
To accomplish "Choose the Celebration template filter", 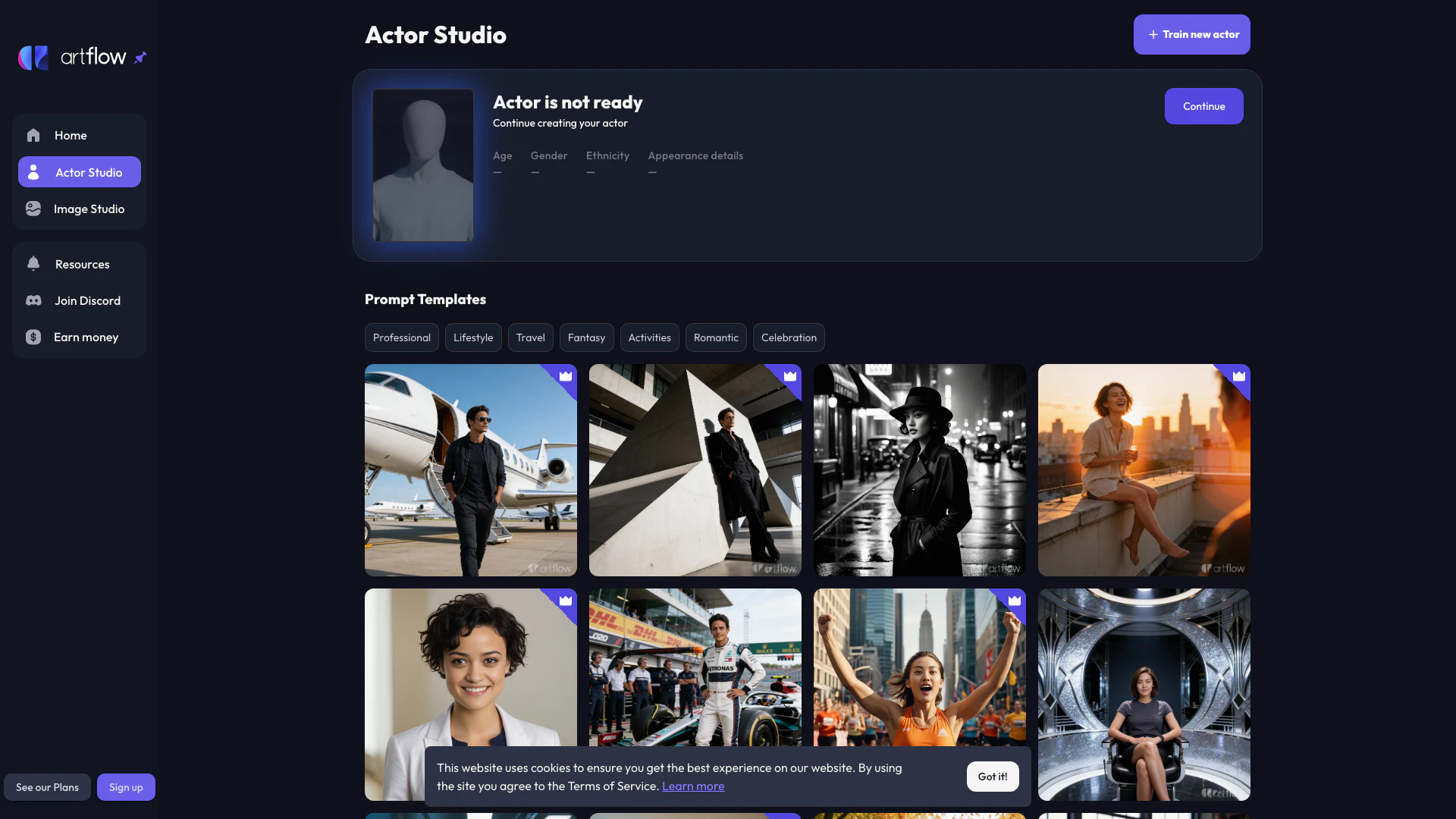I will point(789,338).
